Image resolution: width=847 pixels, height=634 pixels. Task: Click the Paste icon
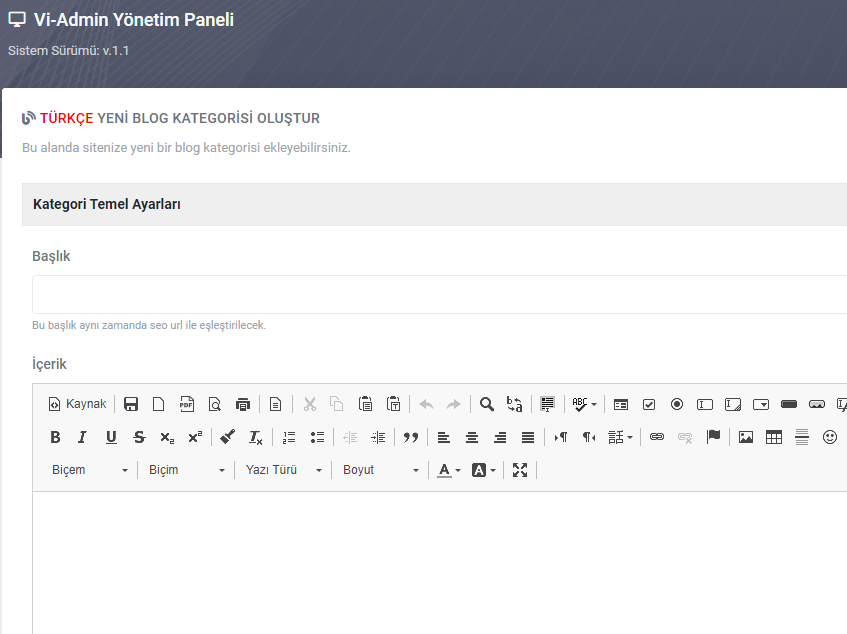pyautogui.click(x=366, y=404)
